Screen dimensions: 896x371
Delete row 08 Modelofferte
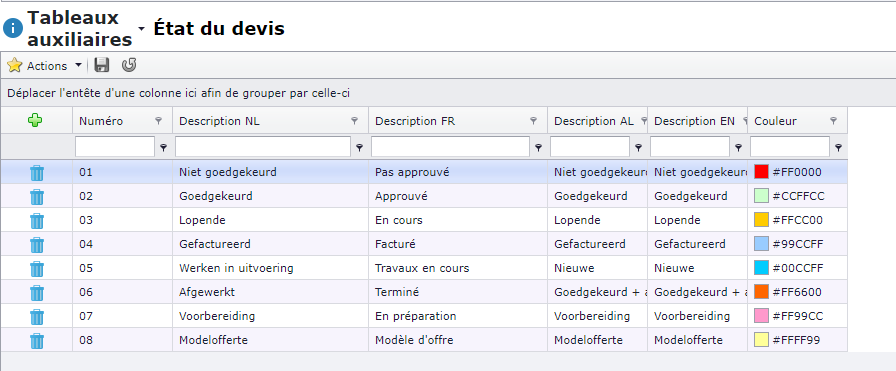tap(37, 341)
